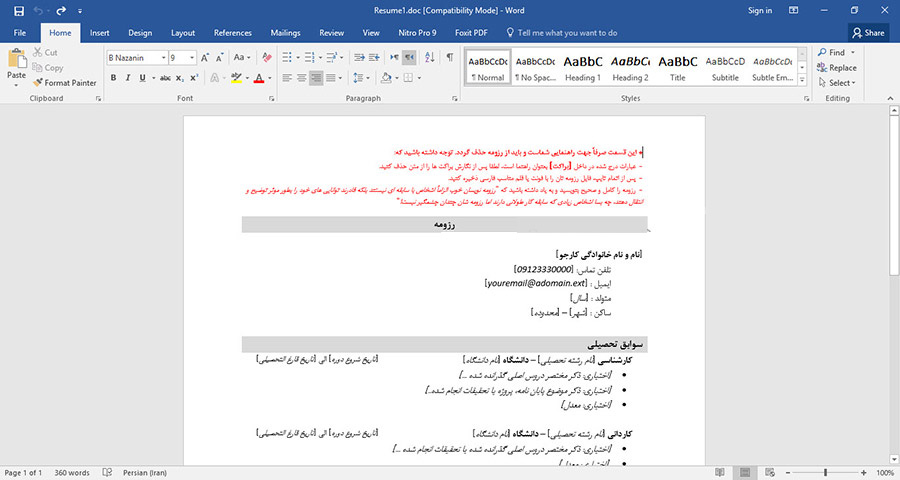
Task: Click the Tell me what you want to do box
Action: (x=561, y=33)
